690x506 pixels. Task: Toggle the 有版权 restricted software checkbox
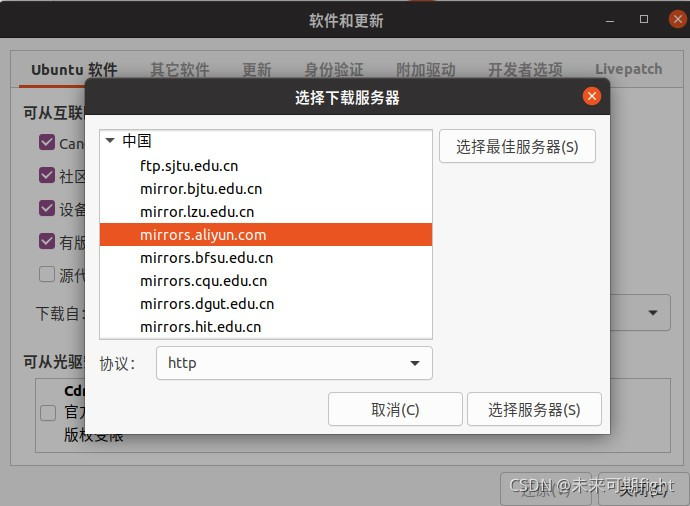[x=47, y=241]
